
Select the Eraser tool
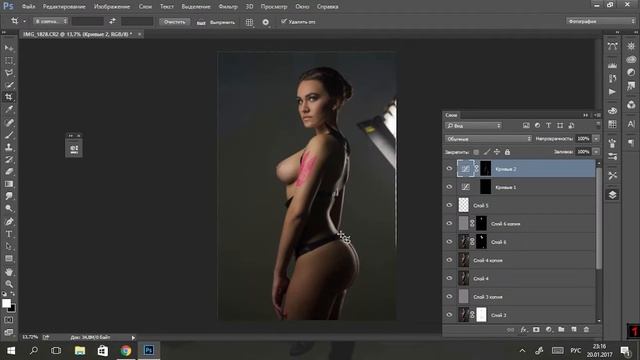click(x=9, y=171)
